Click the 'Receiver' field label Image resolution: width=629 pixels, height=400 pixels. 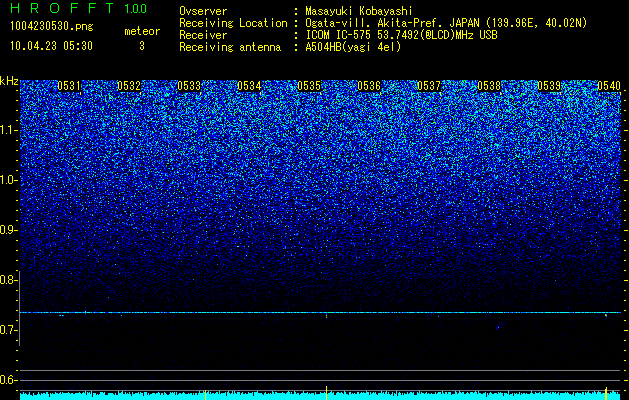click(203, 35)
